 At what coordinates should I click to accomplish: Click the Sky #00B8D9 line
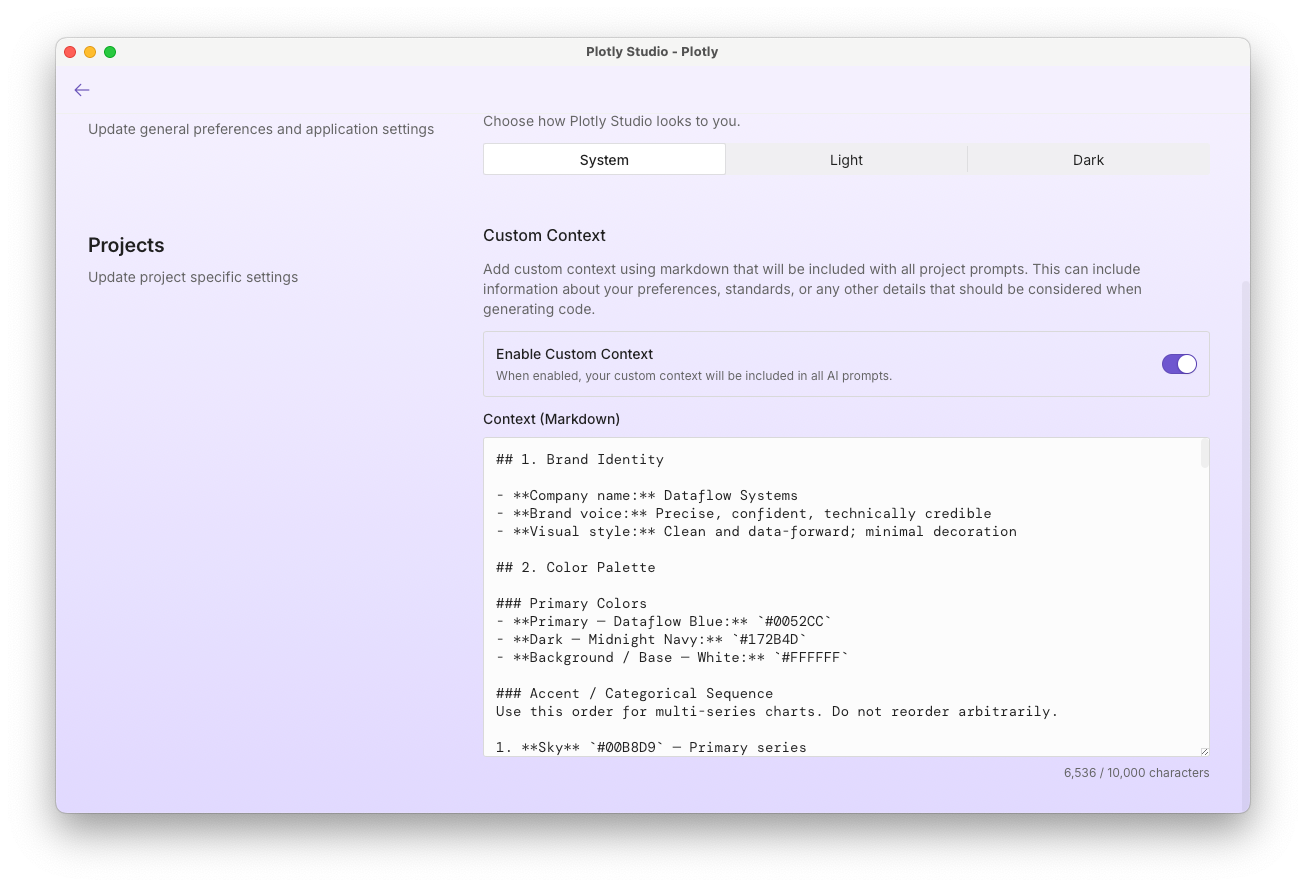click(x=651, y=748)
